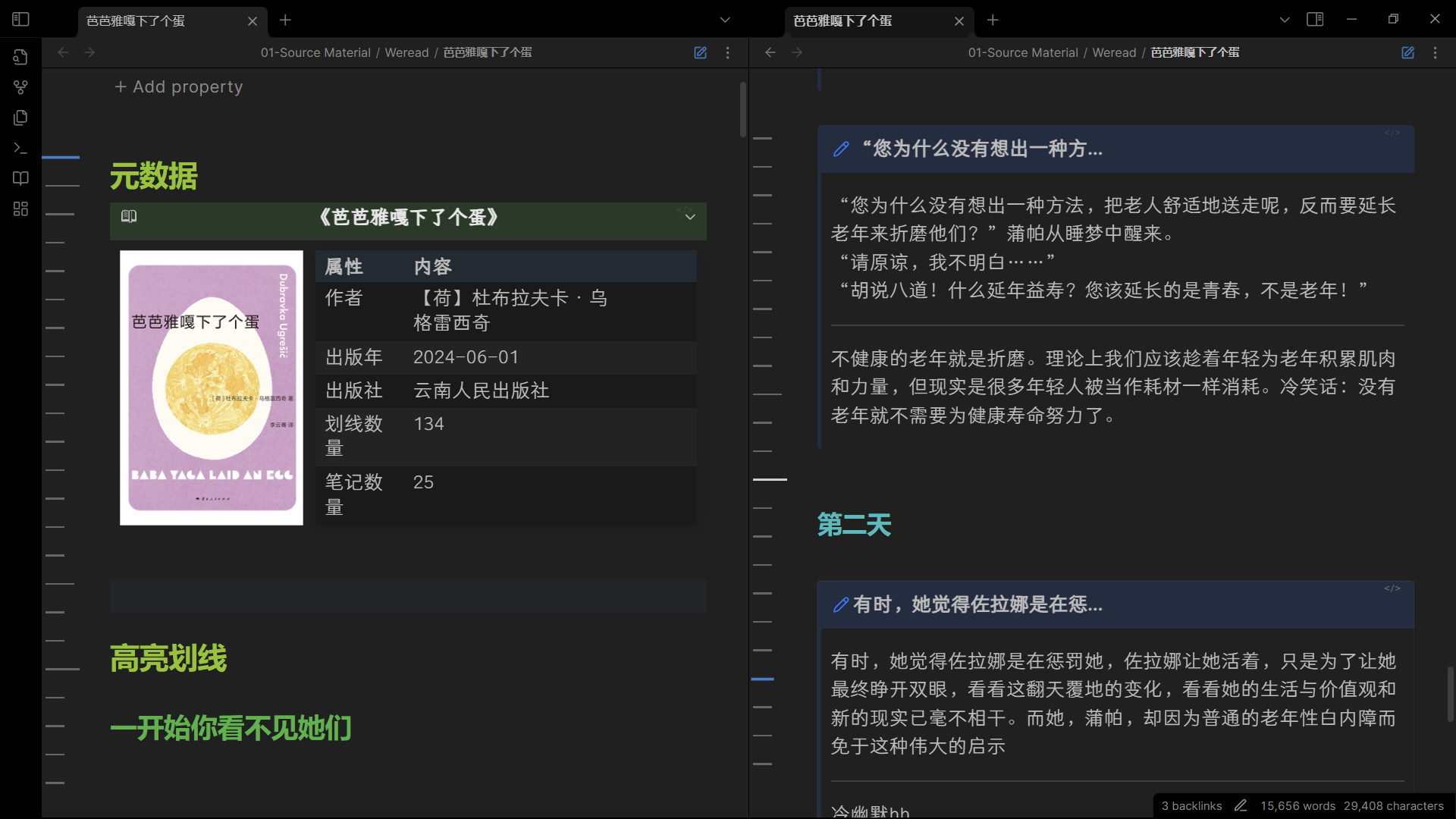Click the book icon in the metadata callout
This screenshot has height=819, width=1456.
click(x=129, y=217)
